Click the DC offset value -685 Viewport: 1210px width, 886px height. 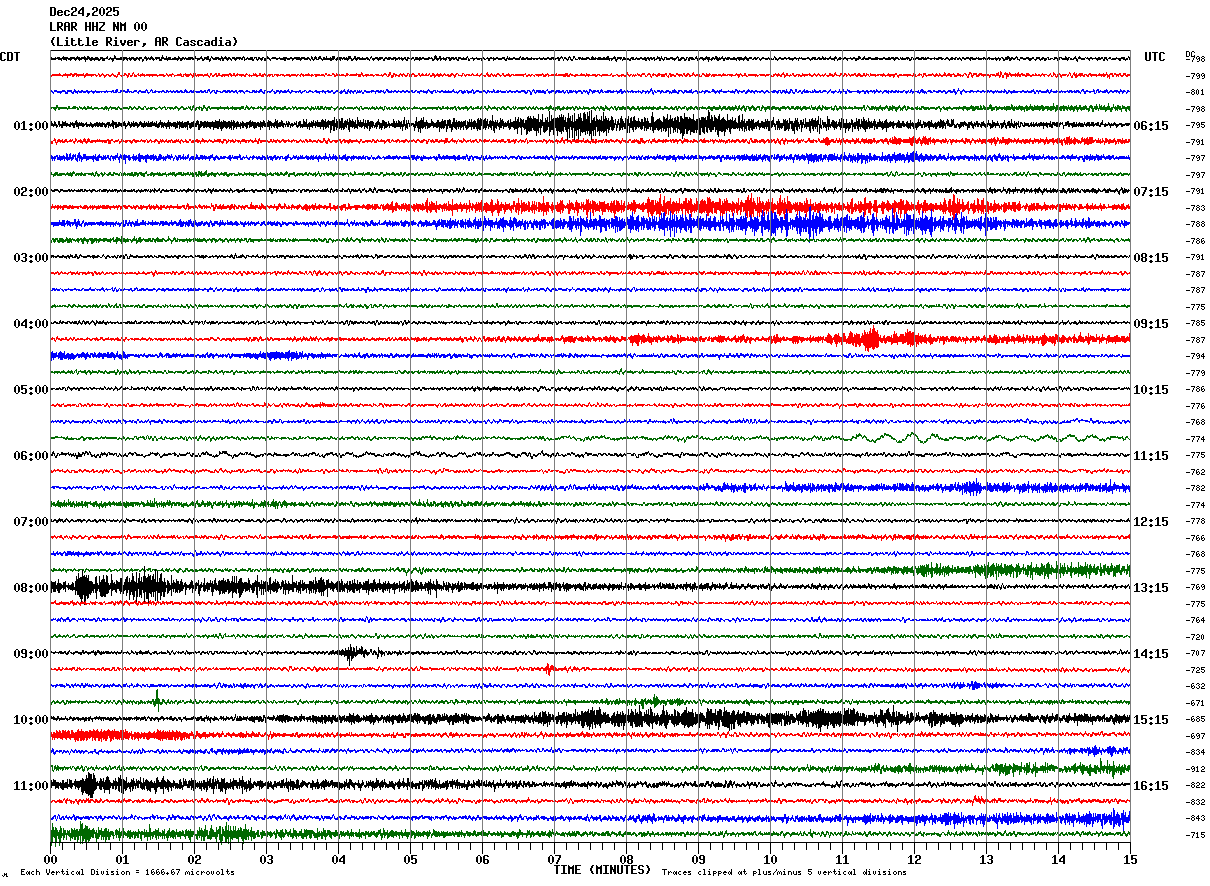pos(1195,720)
